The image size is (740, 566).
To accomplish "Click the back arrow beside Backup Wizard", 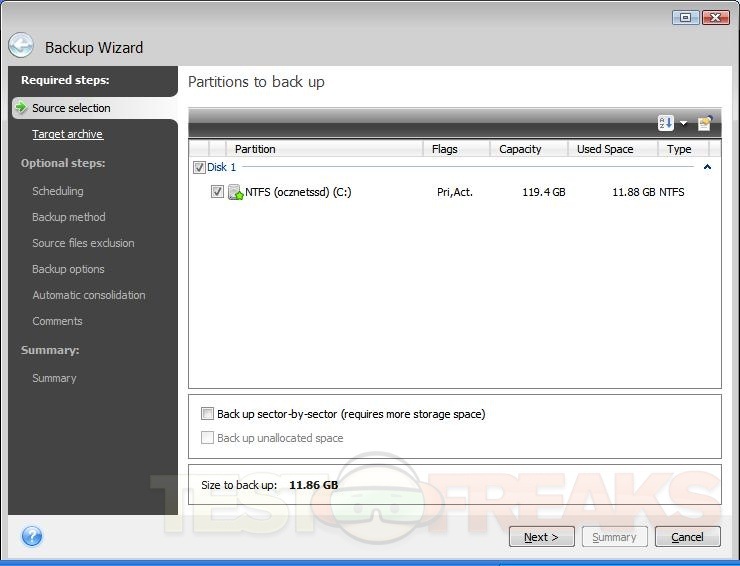I will (21, 45).
